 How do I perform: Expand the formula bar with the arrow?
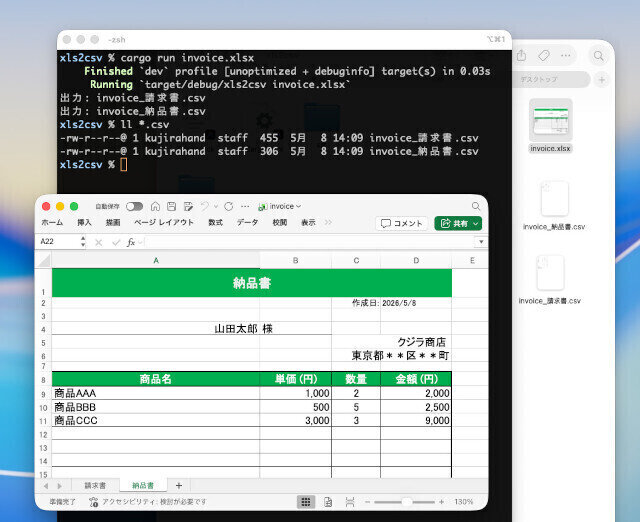481,242
